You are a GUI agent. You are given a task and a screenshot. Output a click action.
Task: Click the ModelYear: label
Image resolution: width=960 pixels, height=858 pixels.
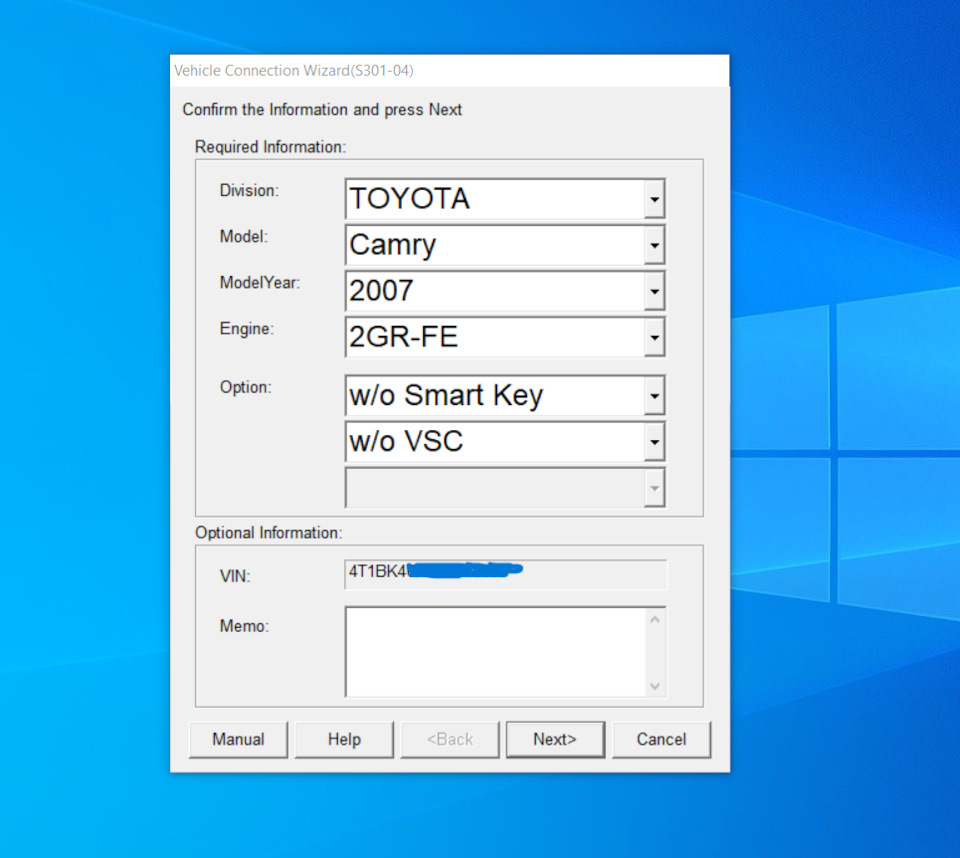tap(260, 282)
